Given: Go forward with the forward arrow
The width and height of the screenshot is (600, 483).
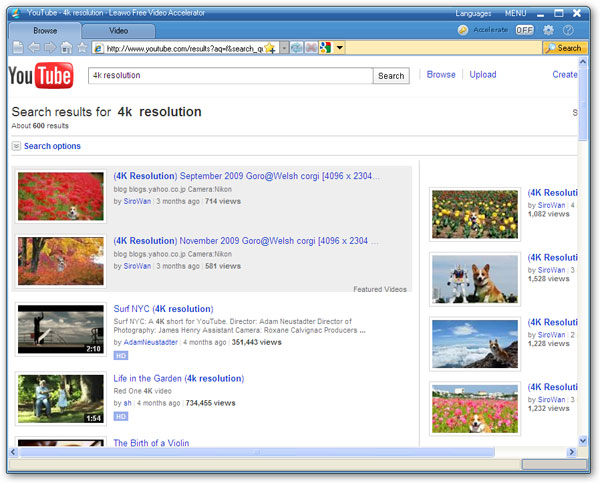Looking at the screenshot, I should tap(50, 48).
